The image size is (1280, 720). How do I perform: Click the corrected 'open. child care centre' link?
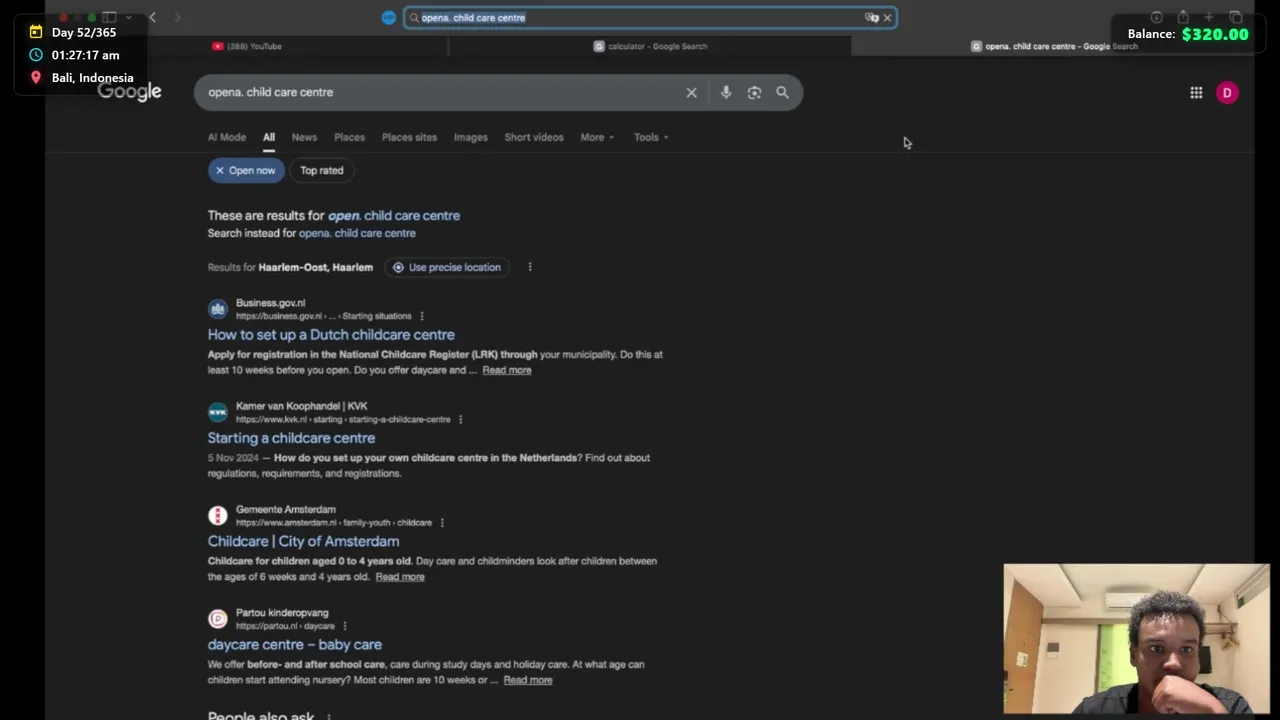[394, 215]
